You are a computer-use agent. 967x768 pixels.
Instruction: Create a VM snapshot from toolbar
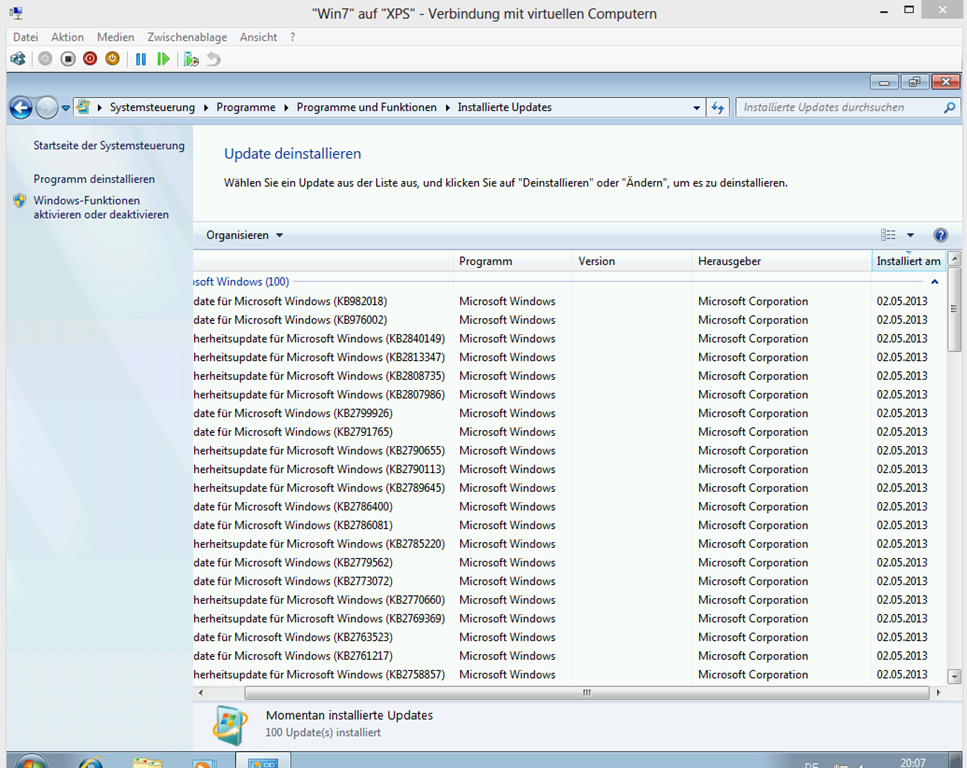(x=191, y=59)
